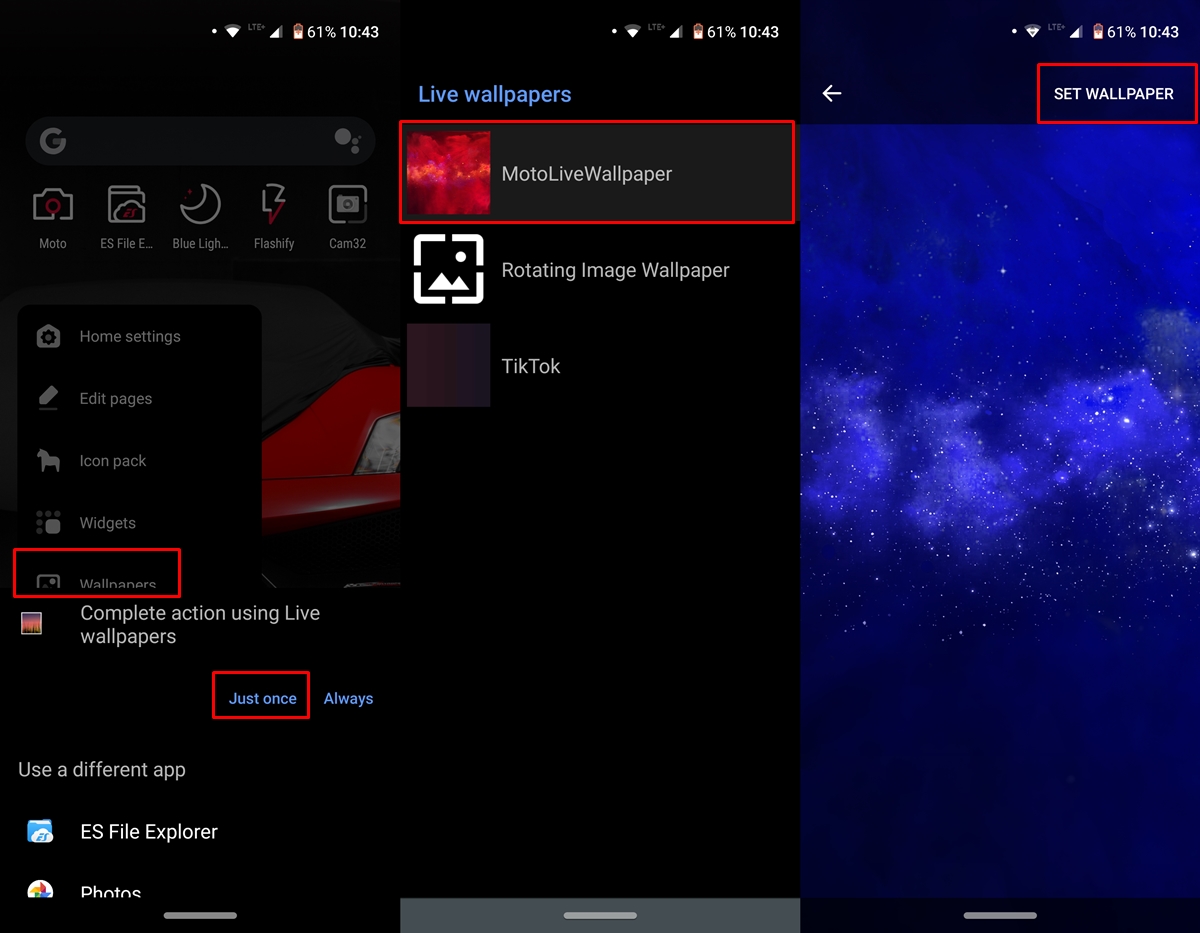Select the TikTok live wallpaper entry
The width and height of the screenshot is (1200, 933).
[x=600, y=366]
